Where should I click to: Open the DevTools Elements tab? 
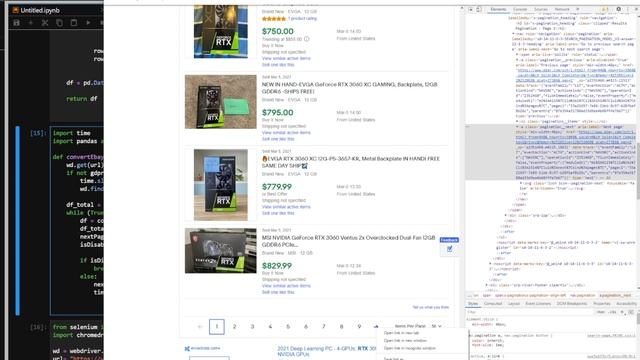498,9
